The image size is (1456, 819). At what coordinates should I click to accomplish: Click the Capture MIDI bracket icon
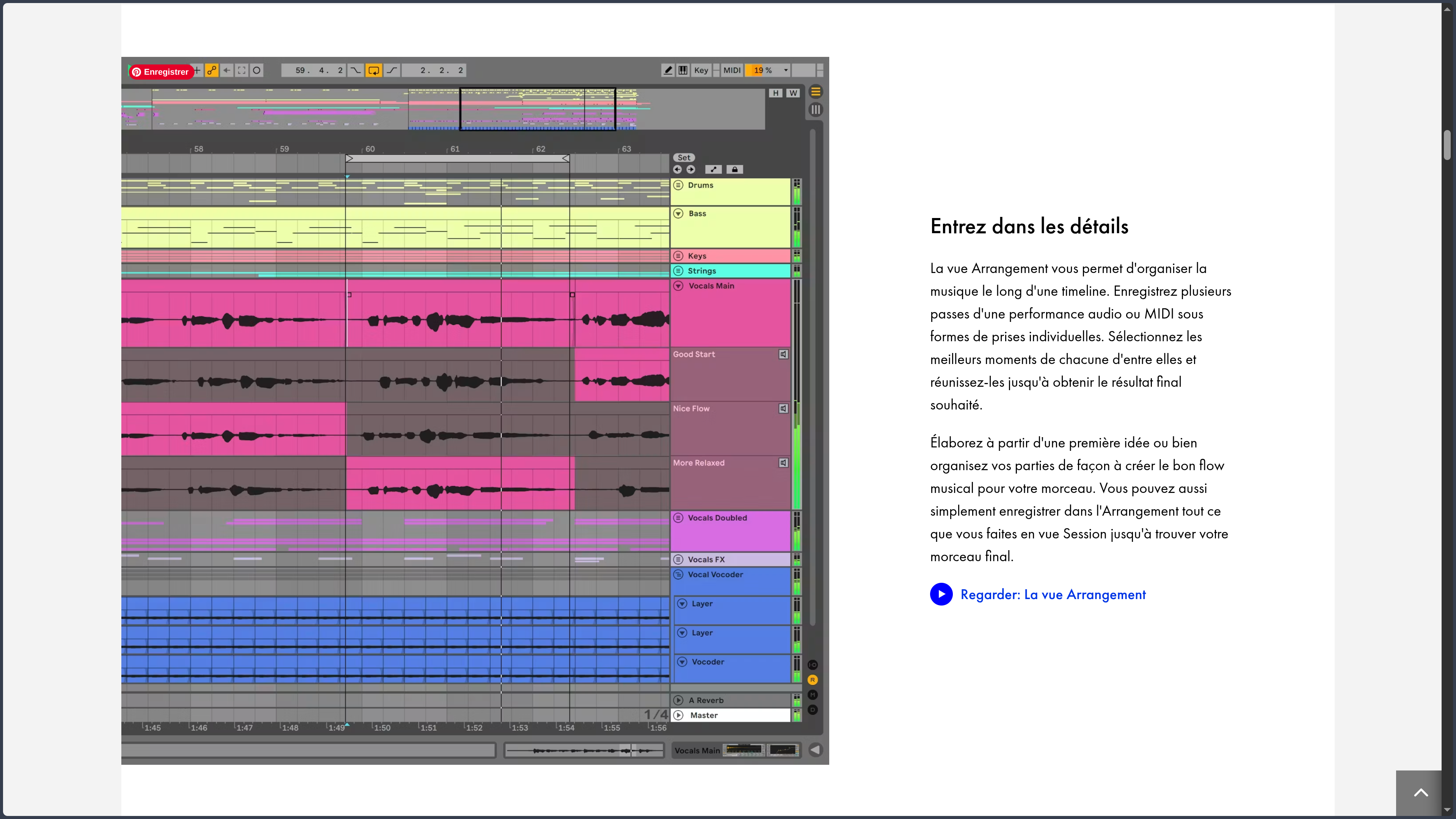pyautogui.click(x=242, y=71)
